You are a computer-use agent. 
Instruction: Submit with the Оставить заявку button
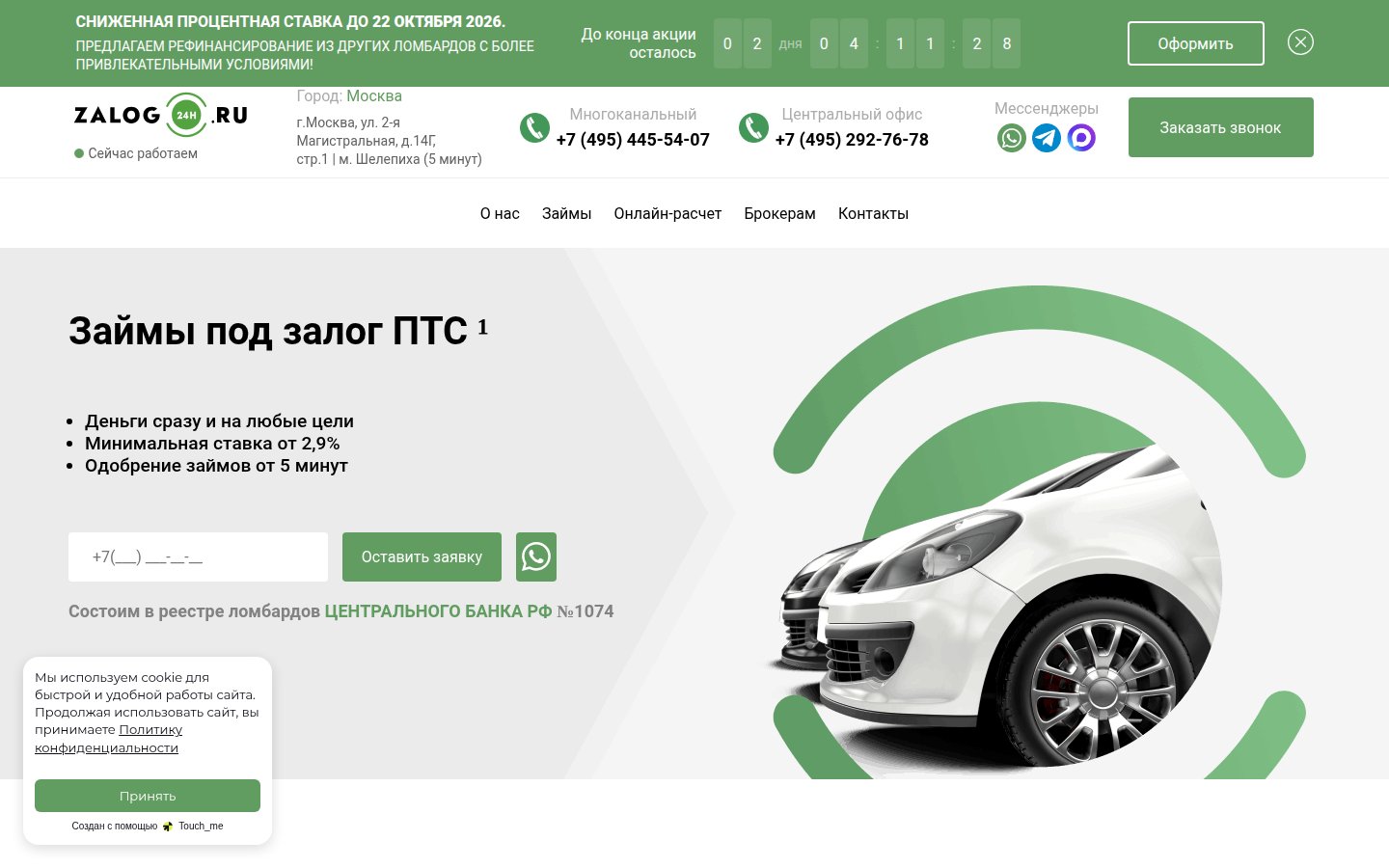point(422,556)
